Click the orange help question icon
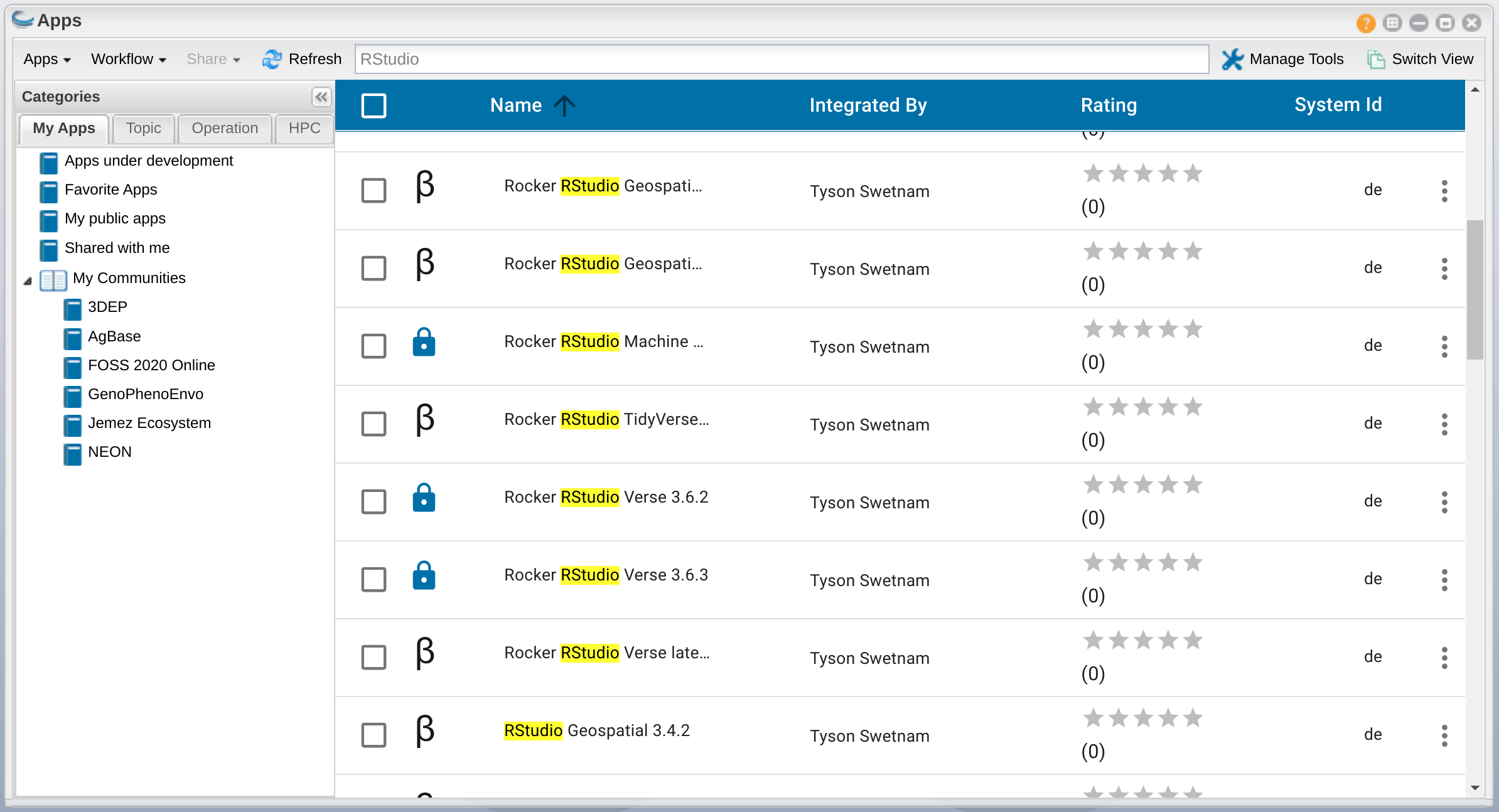Screen dimensions: 1499x812 [x=1365, y=23]
